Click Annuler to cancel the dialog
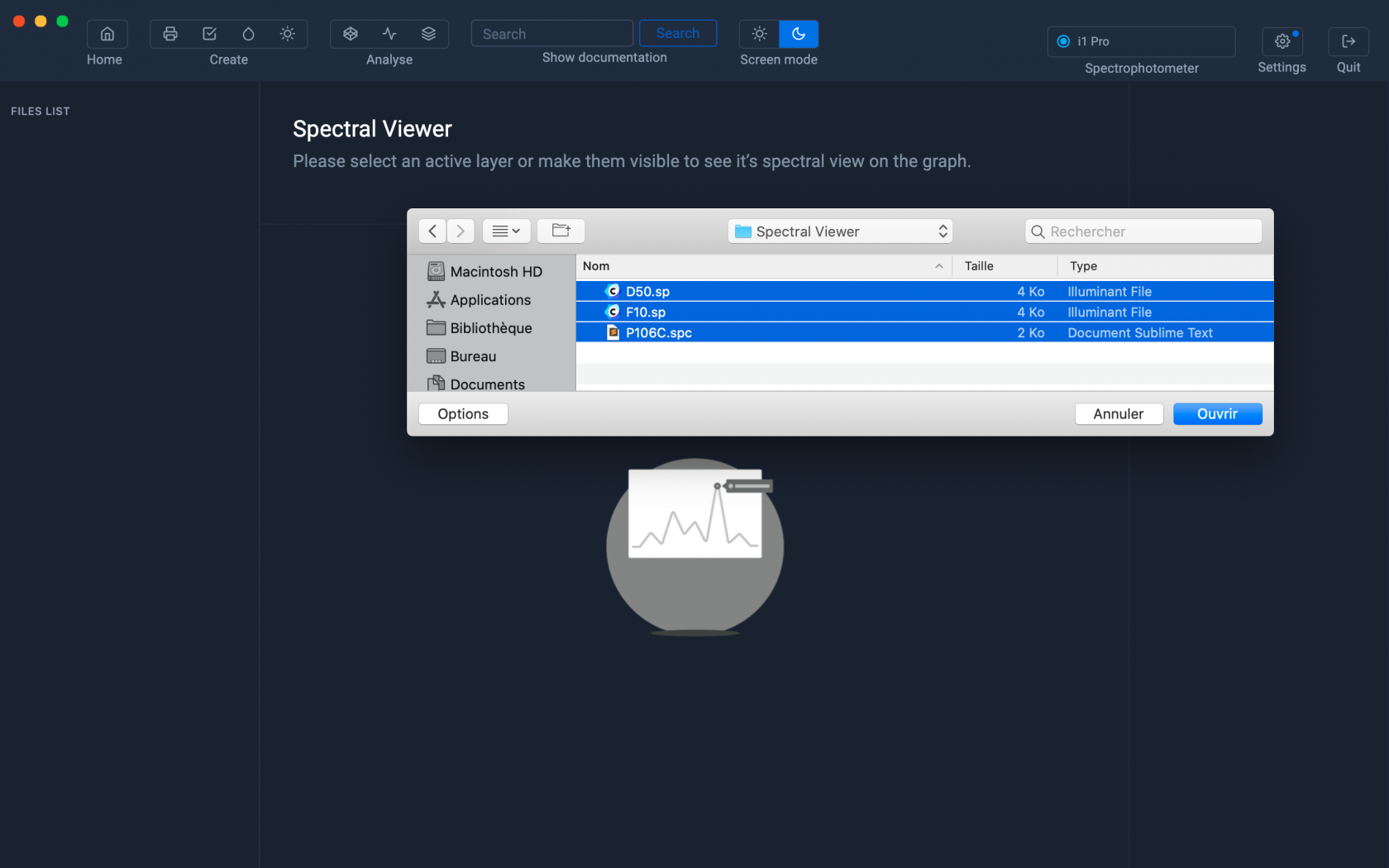Screen dimensions: 1389x868 click(1119, 413)
